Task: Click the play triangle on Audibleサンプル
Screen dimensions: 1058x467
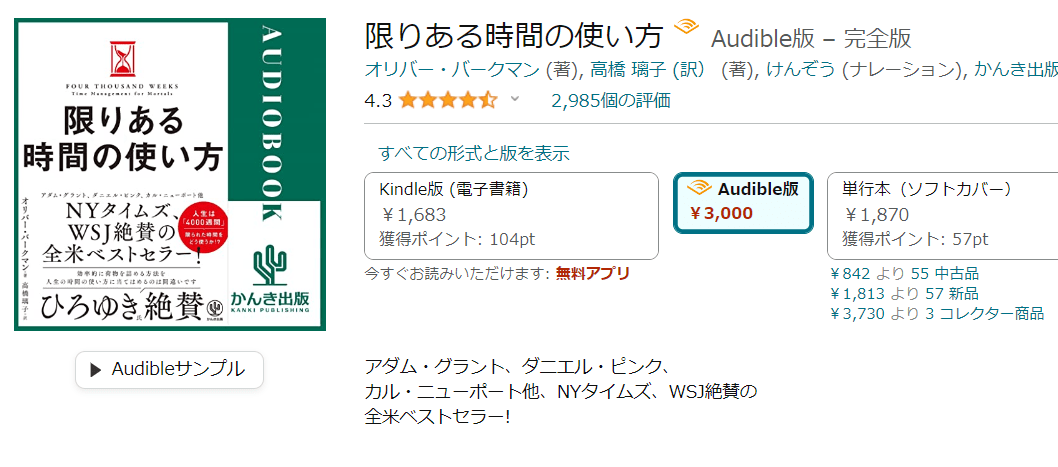Action: (96, 370)
